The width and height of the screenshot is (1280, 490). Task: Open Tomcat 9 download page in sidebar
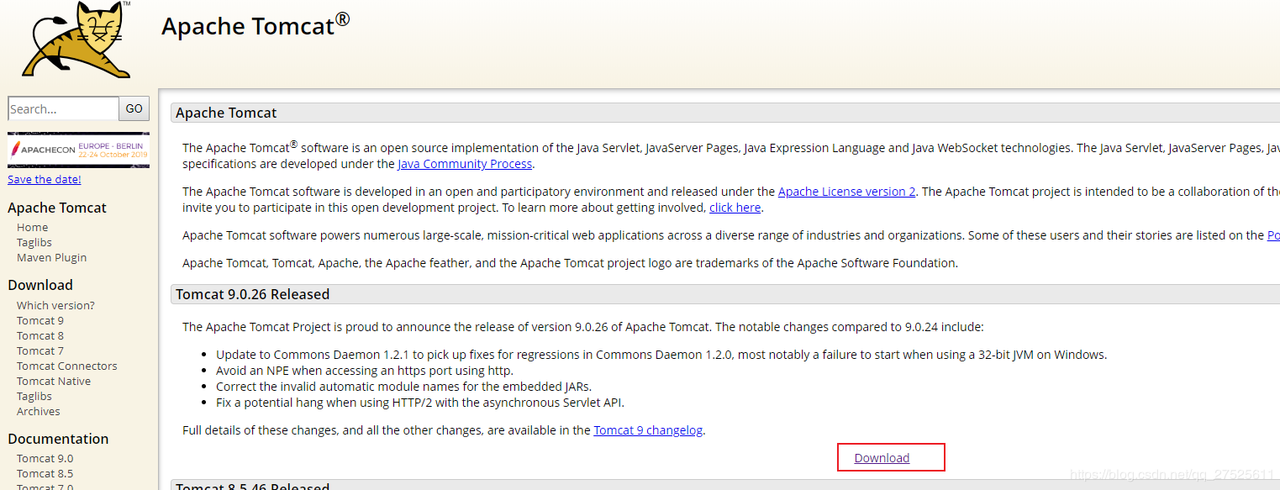[x=40, y=320]
